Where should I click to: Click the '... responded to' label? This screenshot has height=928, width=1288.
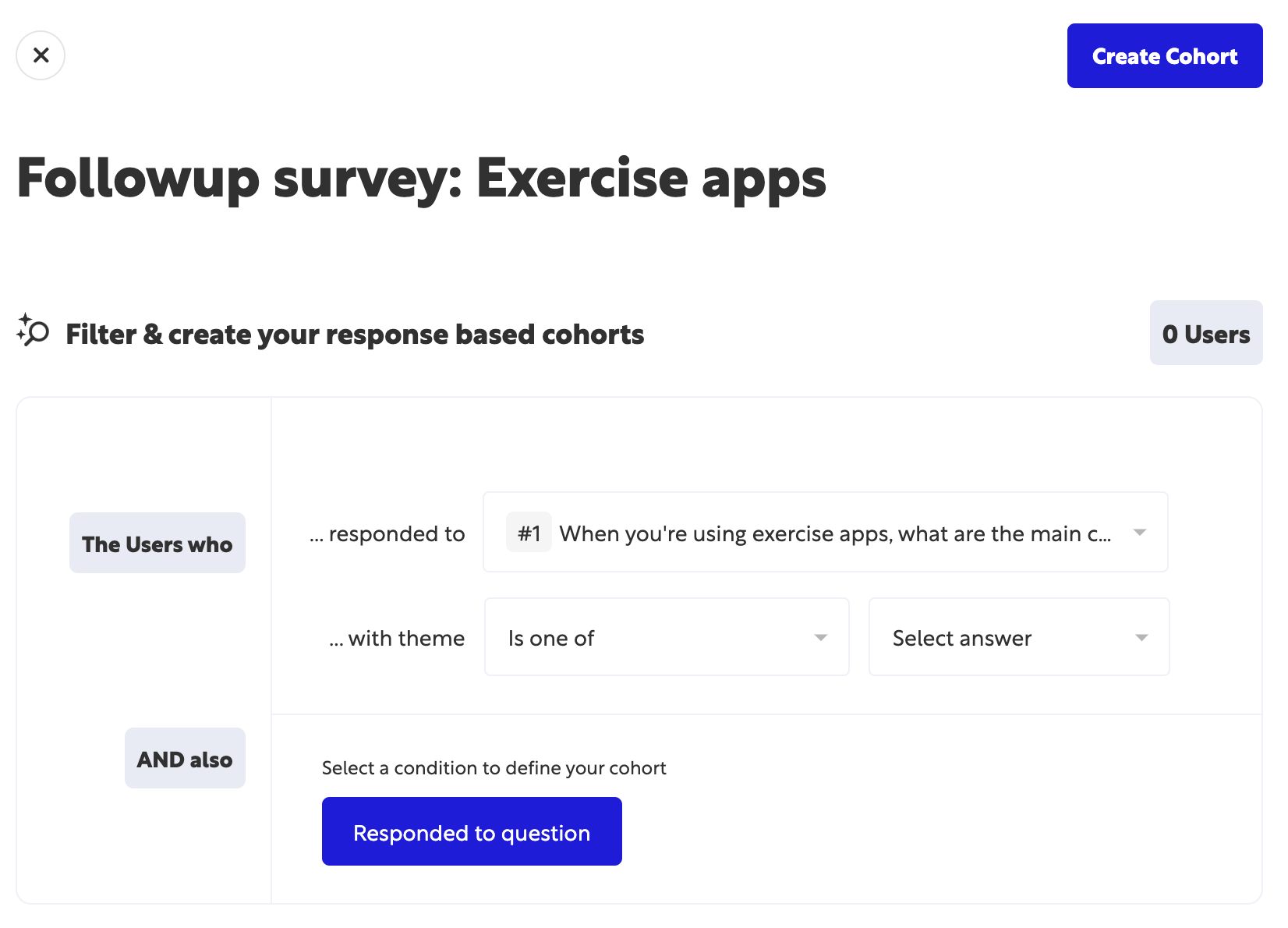387,533
